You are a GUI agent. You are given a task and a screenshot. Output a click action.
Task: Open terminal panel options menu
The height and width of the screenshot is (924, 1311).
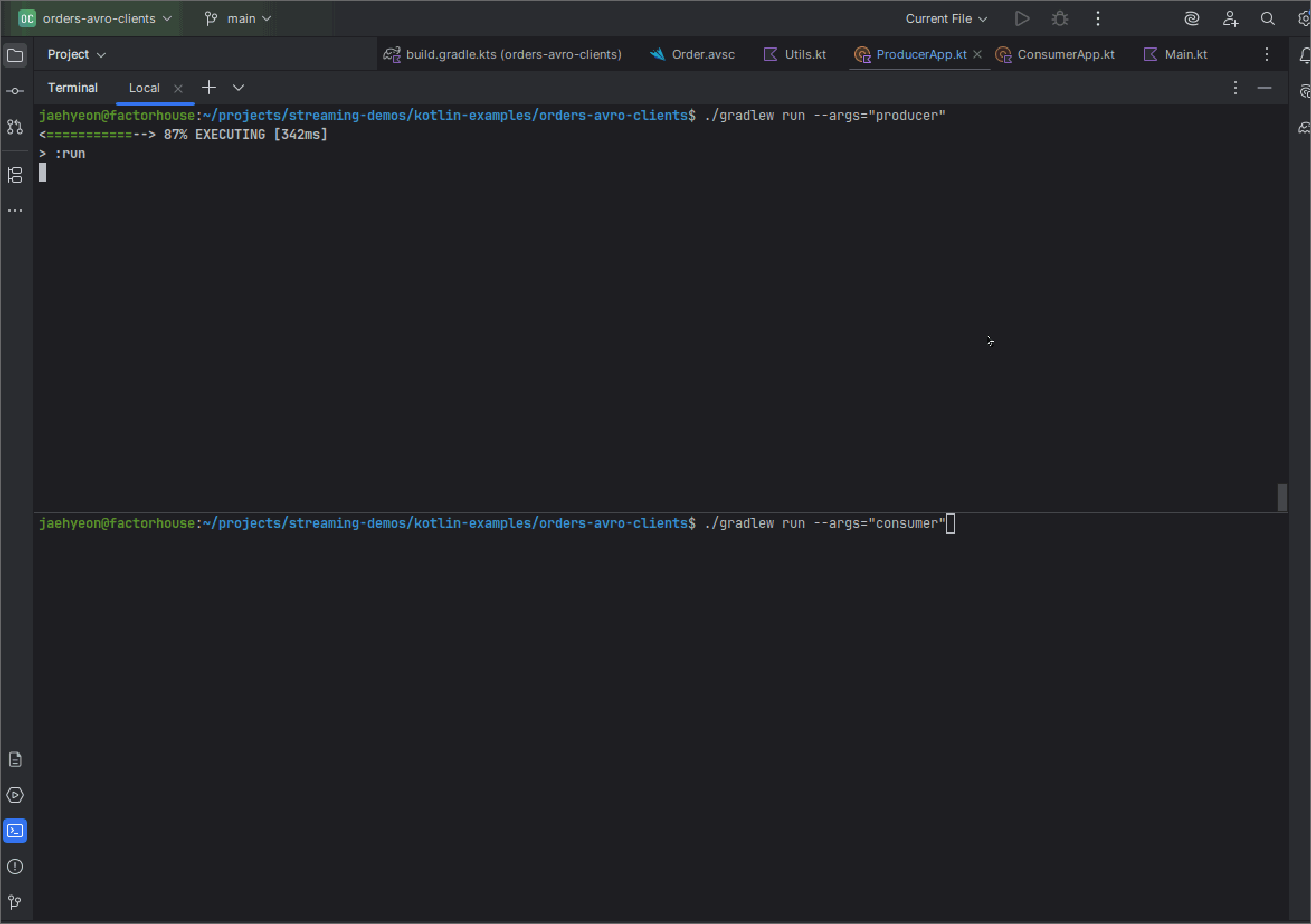tap(1235, 88)
